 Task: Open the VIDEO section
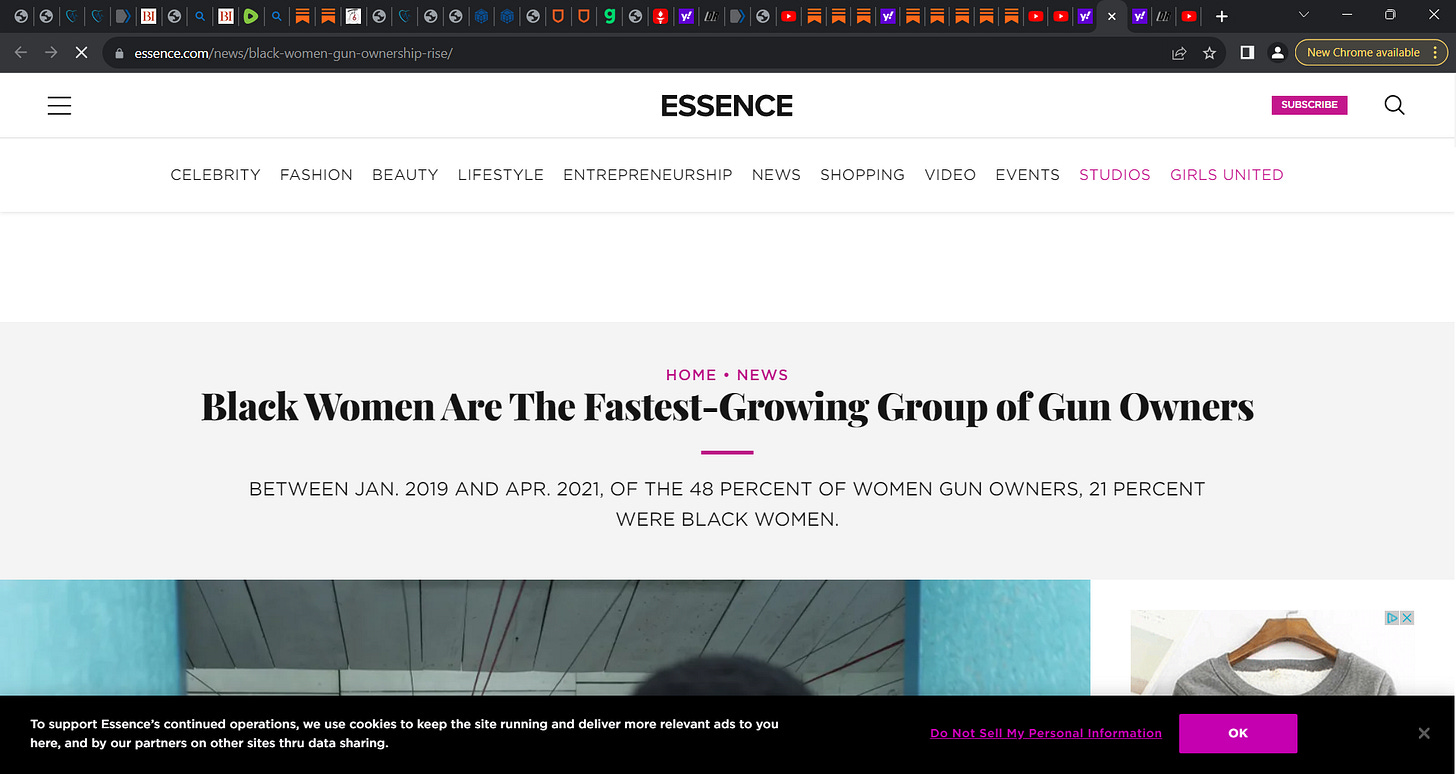(x=950, y=174)
